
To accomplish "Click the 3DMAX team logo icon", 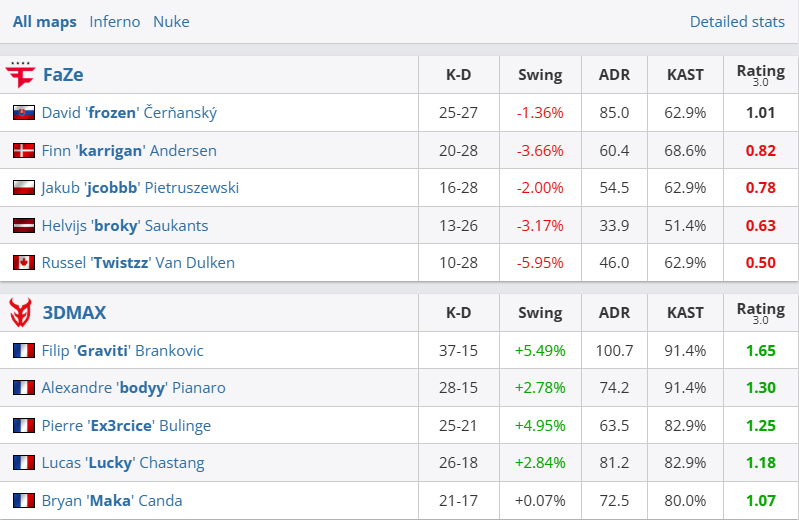I will 20,313.
